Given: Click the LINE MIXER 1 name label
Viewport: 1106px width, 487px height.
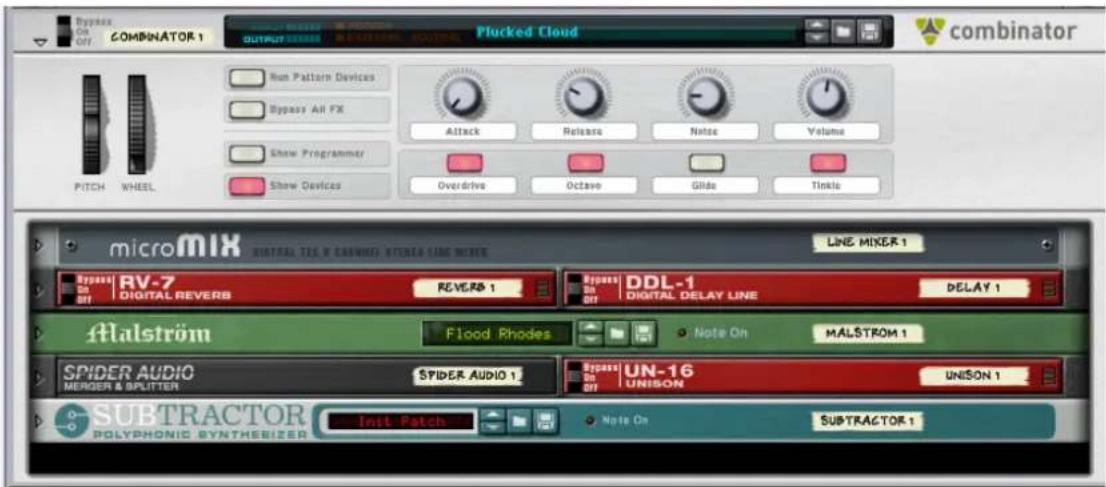Looking at the screenshot, I should tap(868, 243).
